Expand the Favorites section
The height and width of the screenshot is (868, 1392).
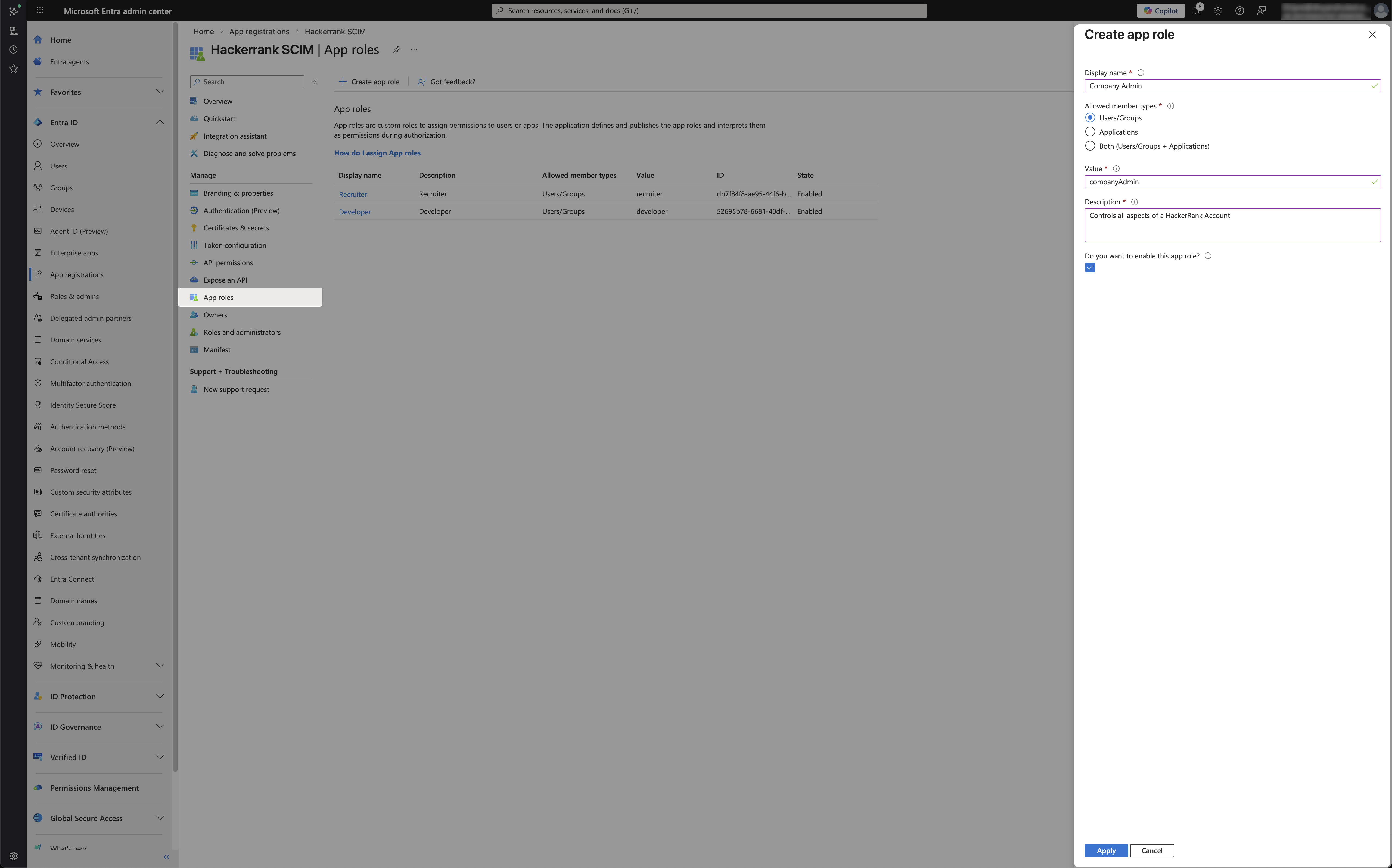[x=160, y=92]
